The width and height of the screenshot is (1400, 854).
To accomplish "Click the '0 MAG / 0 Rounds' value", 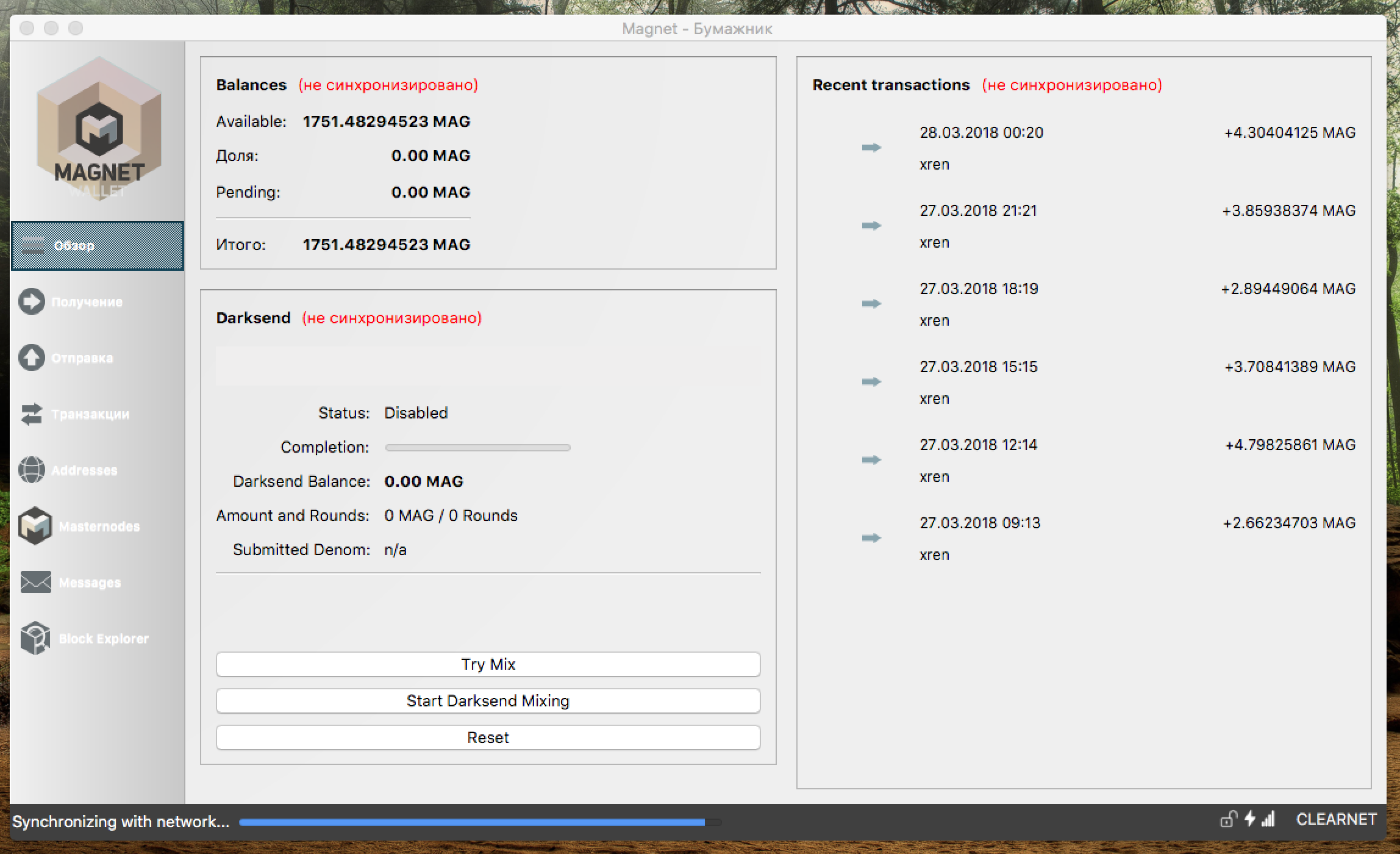I will (x=451, y=515).
